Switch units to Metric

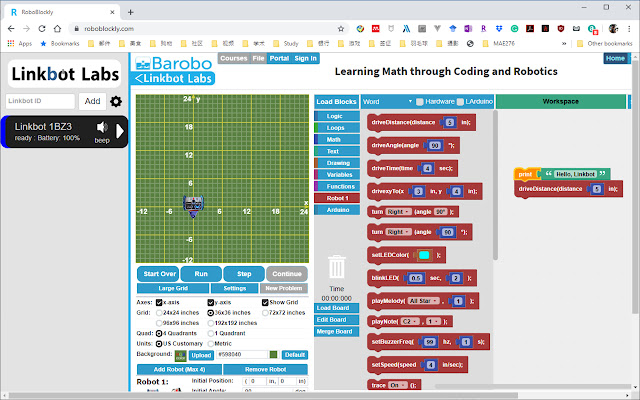click(211, 344)
